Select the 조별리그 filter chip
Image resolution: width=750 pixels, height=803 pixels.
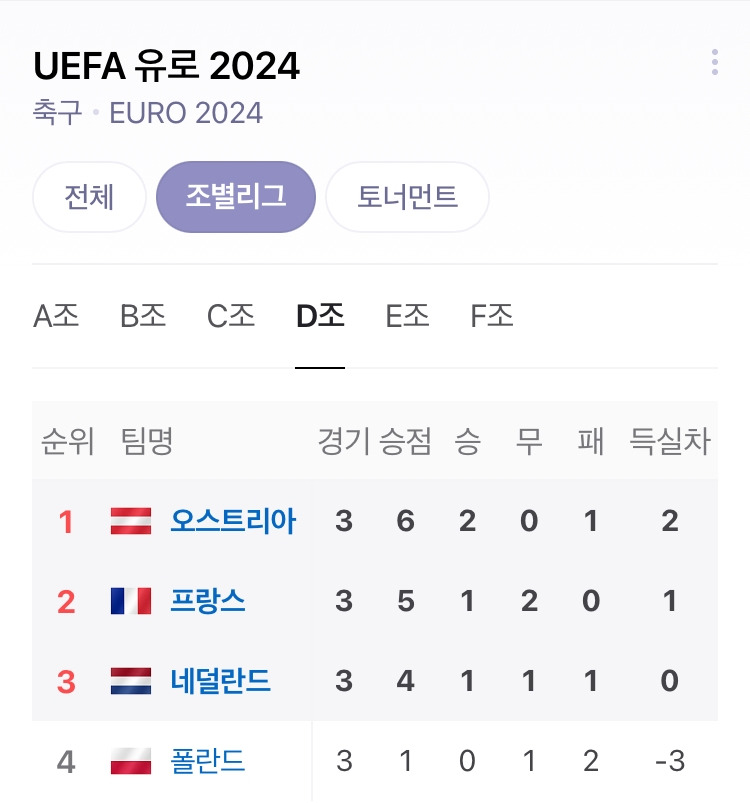(x=235, y=197)
